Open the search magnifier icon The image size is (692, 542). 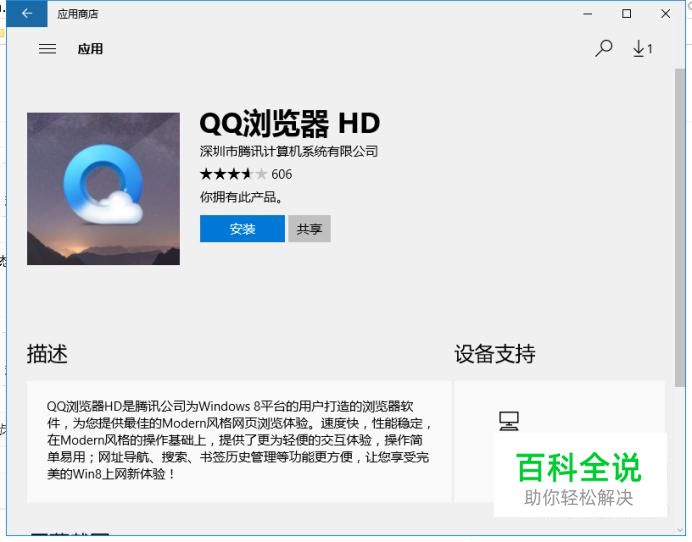click(x=603, y=49)
